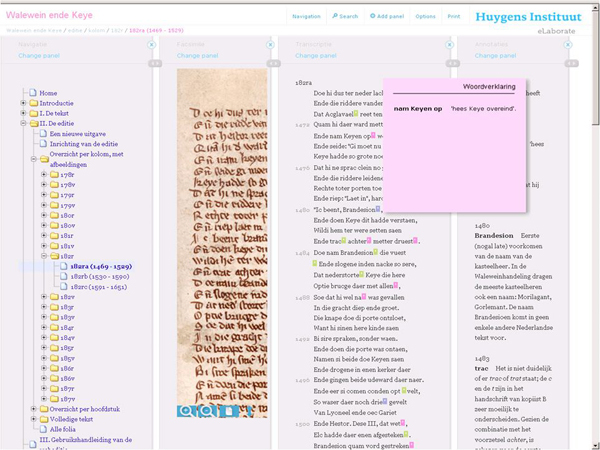Click the Search button in top bar
The width and height of the screenshot is (600, 450).
(x=344, y=17)
